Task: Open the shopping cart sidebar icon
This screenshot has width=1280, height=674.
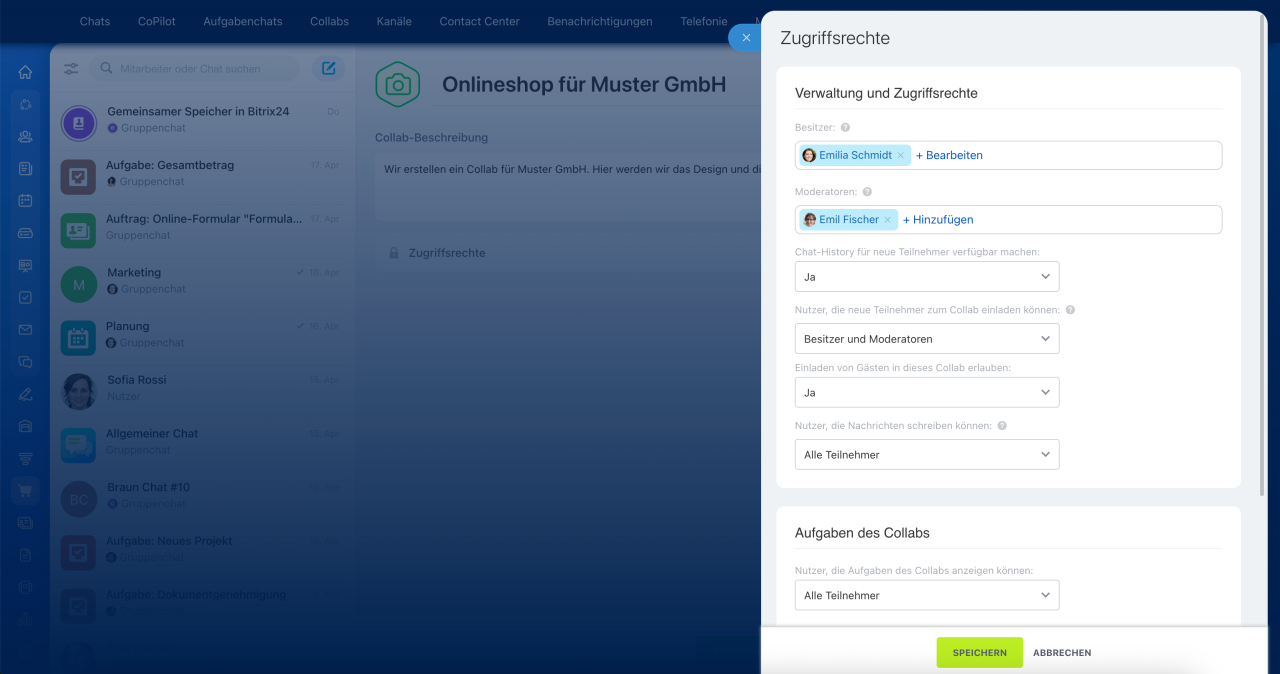Action: 25,491
